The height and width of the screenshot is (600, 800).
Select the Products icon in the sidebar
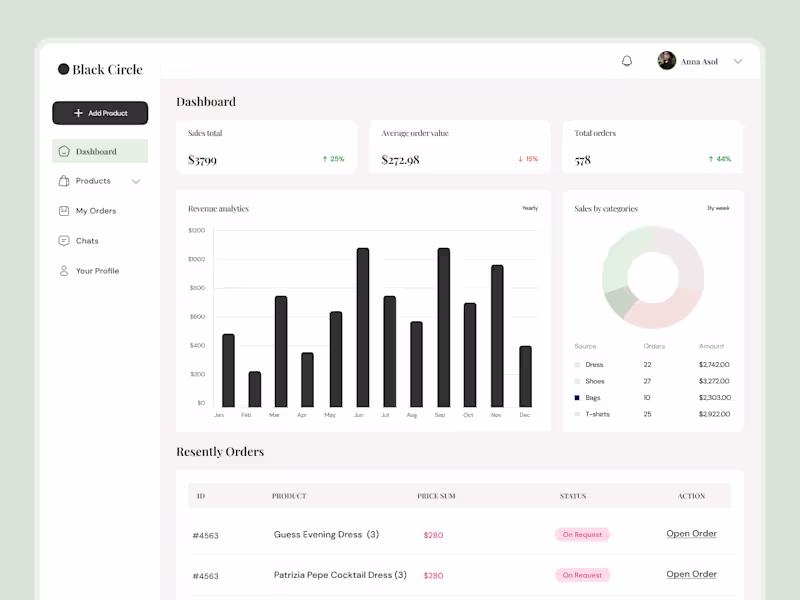[x=63, y=181]
